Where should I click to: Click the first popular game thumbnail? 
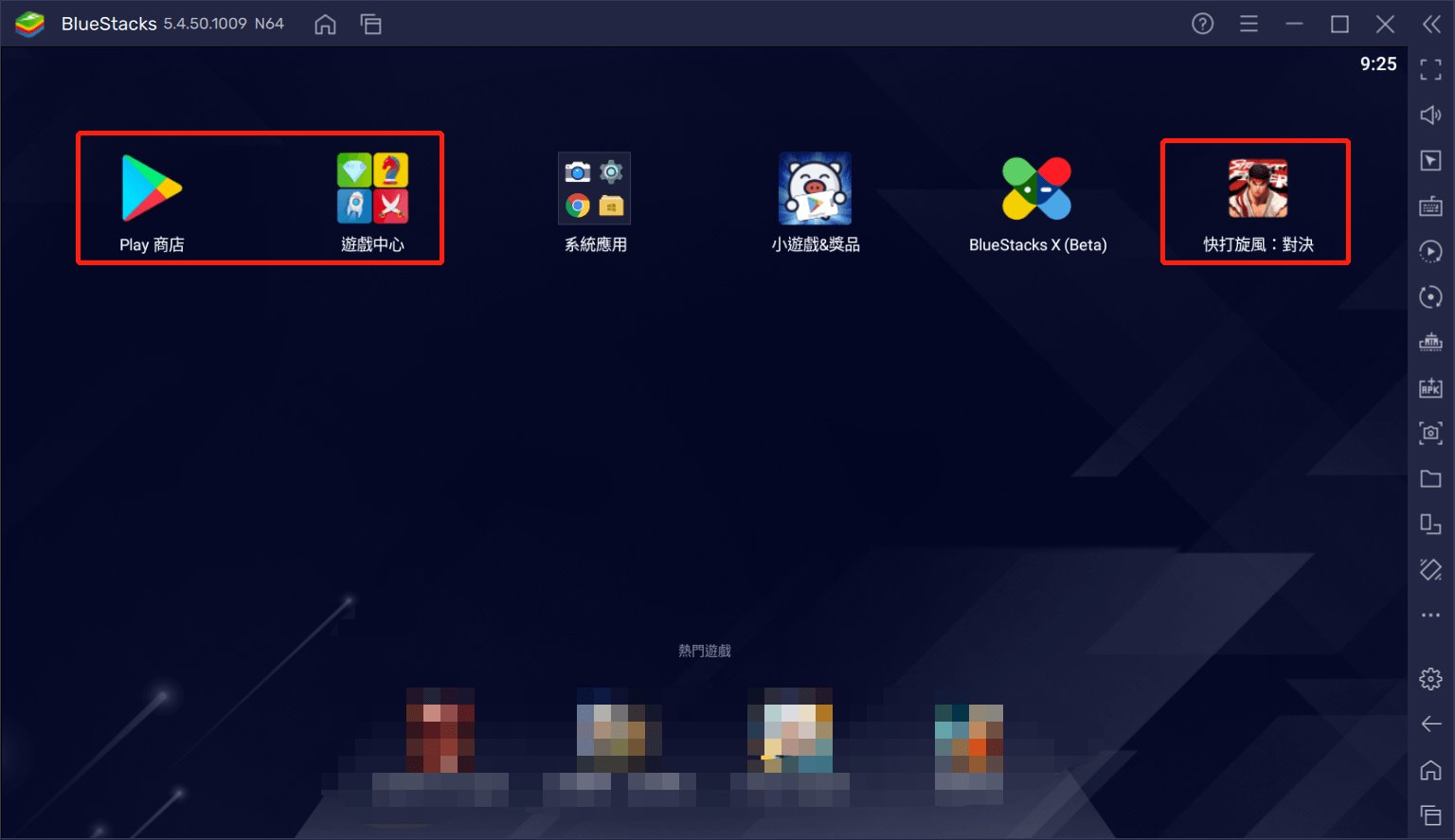tap(440, 730)
